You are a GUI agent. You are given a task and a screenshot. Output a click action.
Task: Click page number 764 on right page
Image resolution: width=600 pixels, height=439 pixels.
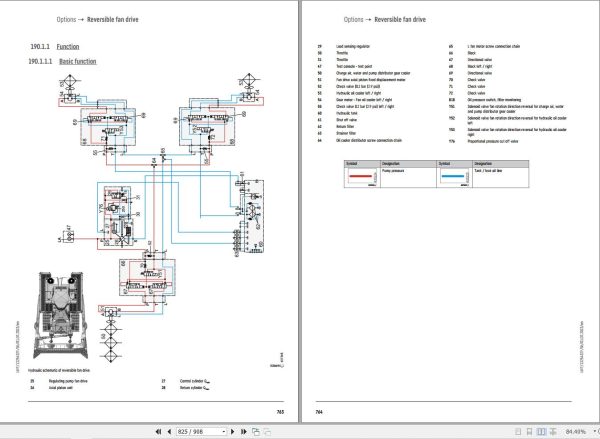click(319, 412)
